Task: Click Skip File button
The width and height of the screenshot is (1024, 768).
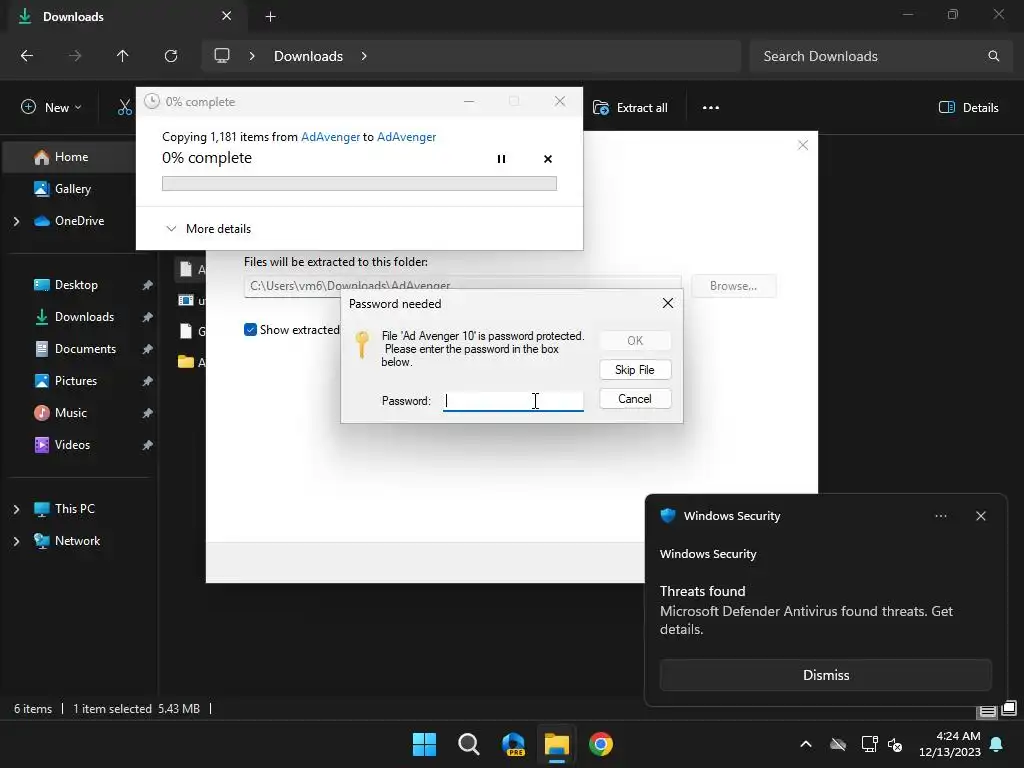Action: [x=635, y=370]
